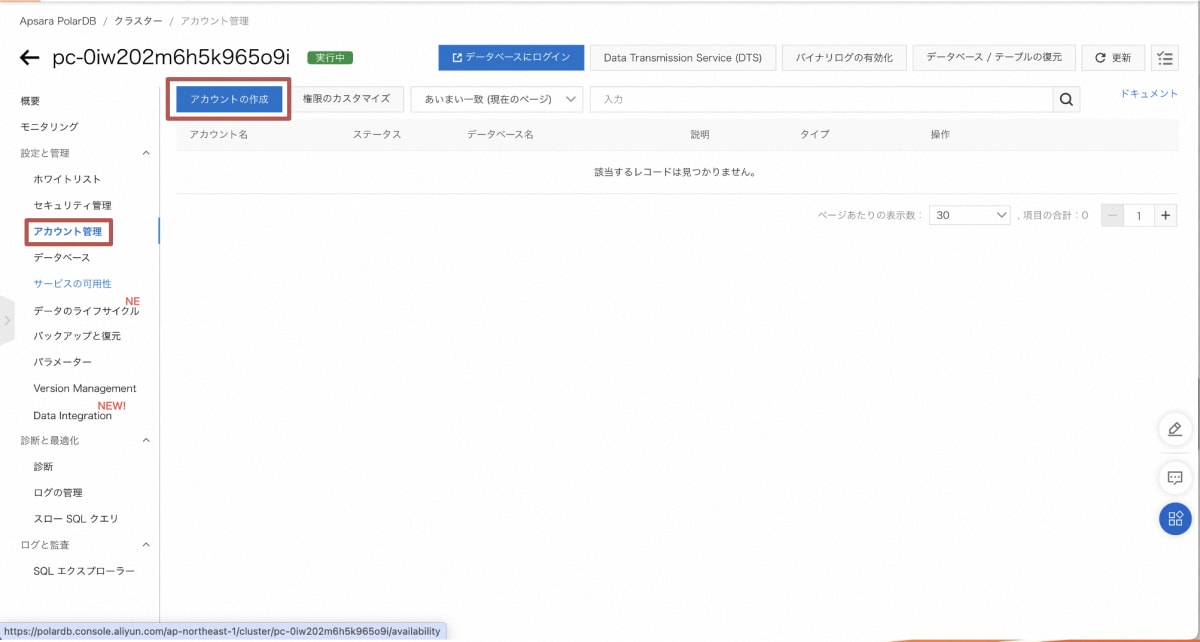Open the task list icon in the top-right toolbar
Image resolution: width=1200 pixels, height=642 pixels.
pyautogui.click(x=1164, y=57)
